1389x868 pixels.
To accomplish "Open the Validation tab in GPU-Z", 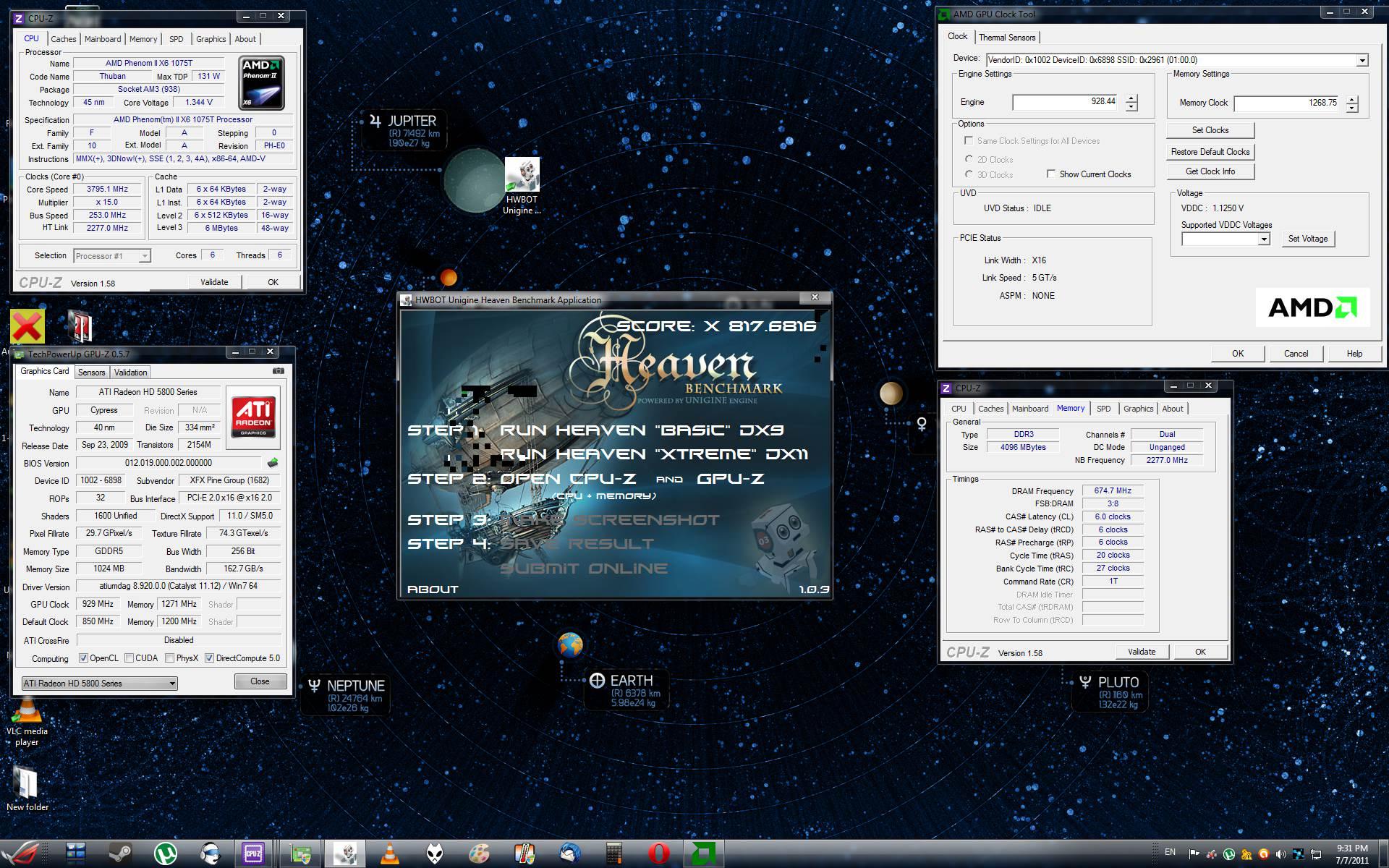I will tap(130, 373).
